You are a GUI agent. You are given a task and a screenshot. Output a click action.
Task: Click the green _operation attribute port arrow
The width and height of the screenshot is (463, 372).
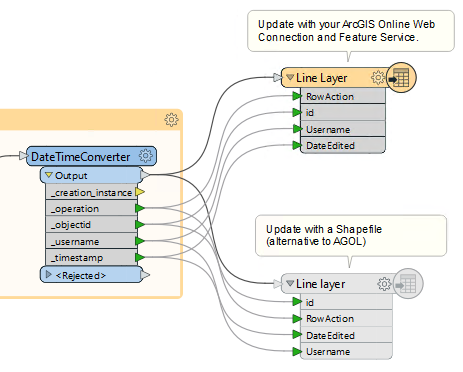click(x=140, y=208)
